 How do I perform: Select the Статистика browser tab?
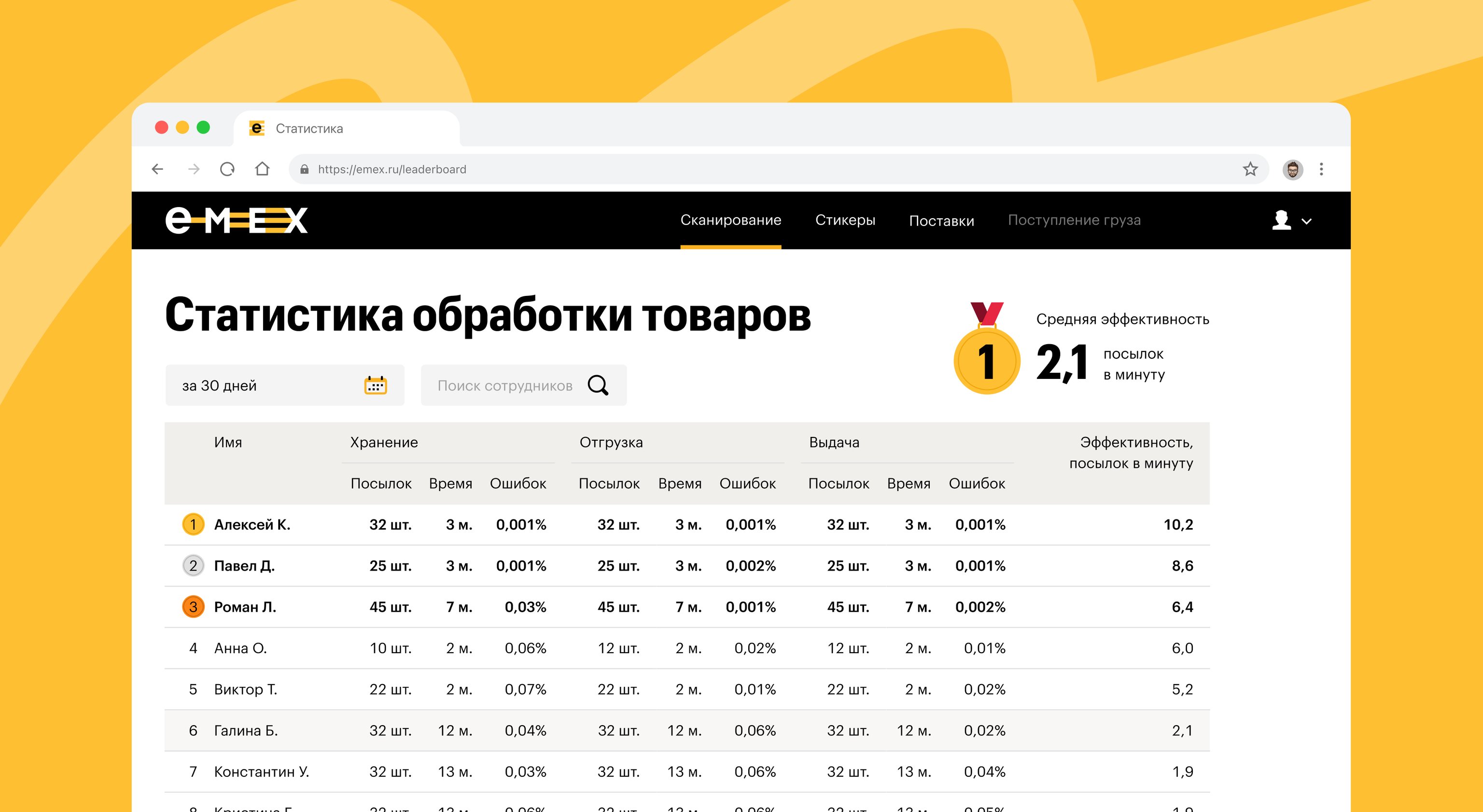347,128
